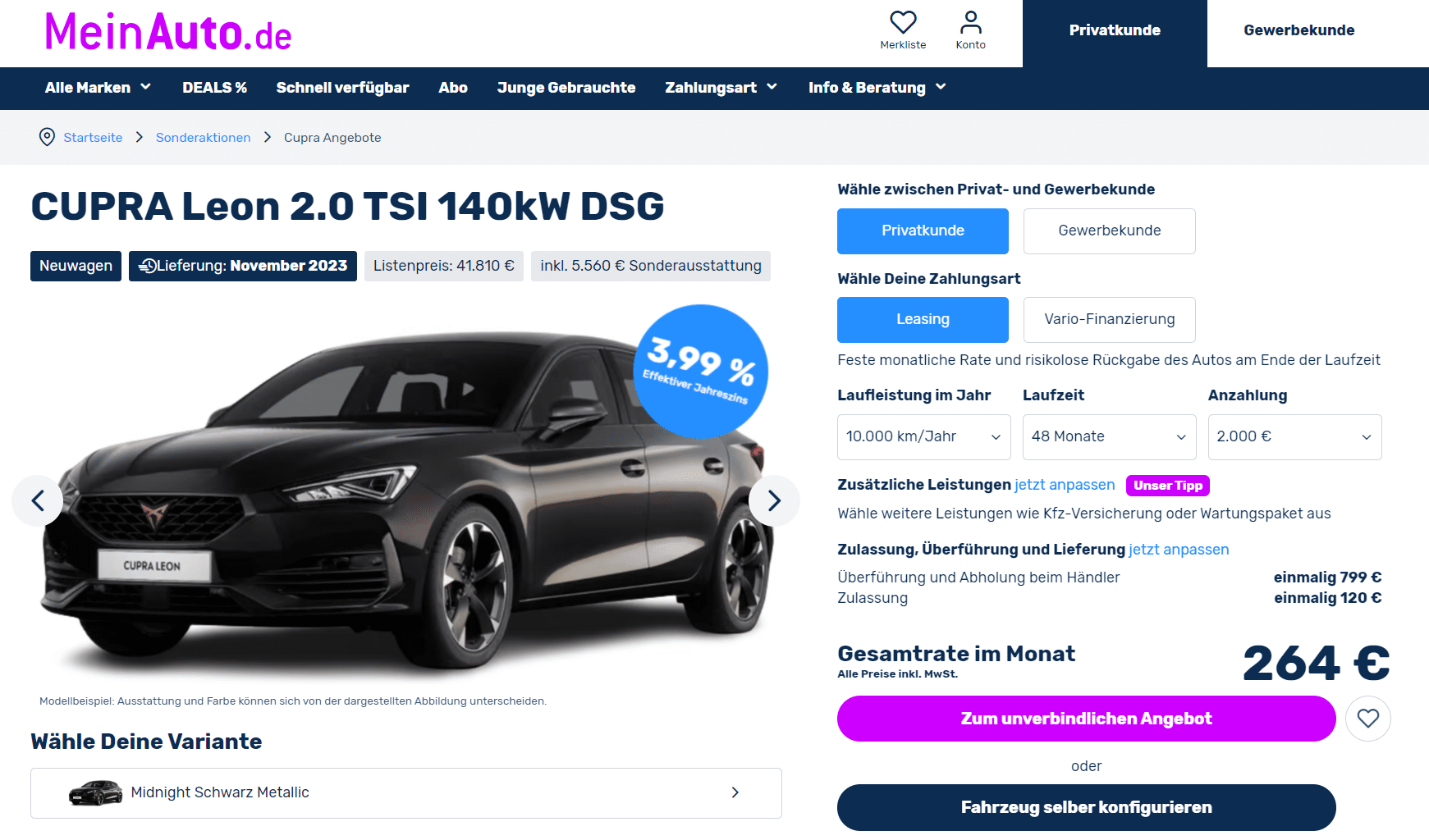The height and width of the screenshot is (840, 1429).
Task: Open the Laufzeit 48 Monate dropdown
Action: pyautogui.click(x=1109, y=437)
